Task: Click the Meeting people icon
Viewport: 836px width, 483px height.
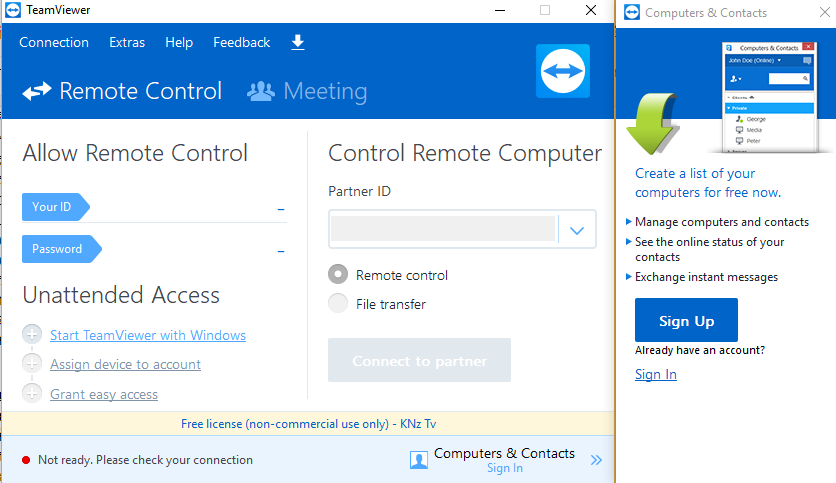Action: click(x=261, y=91)
